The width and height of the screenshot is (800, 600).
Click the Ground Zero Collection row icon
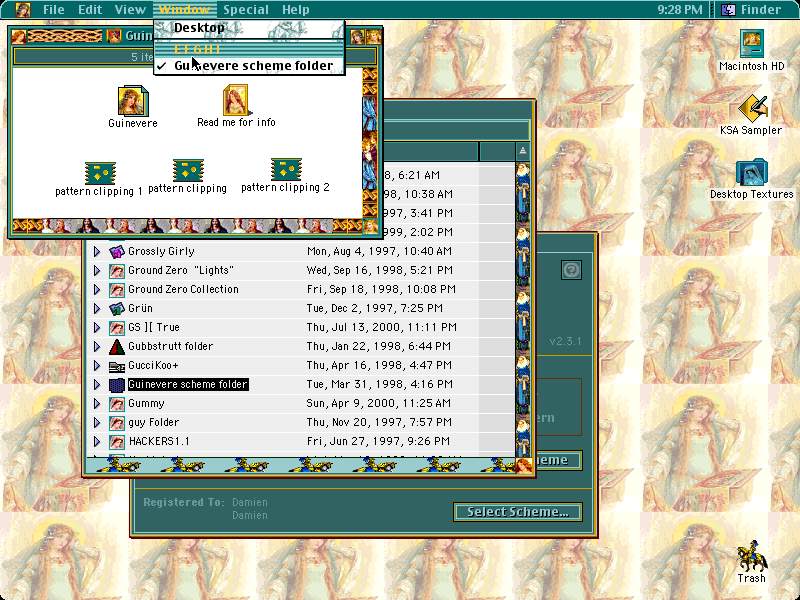tap(117, 289)
